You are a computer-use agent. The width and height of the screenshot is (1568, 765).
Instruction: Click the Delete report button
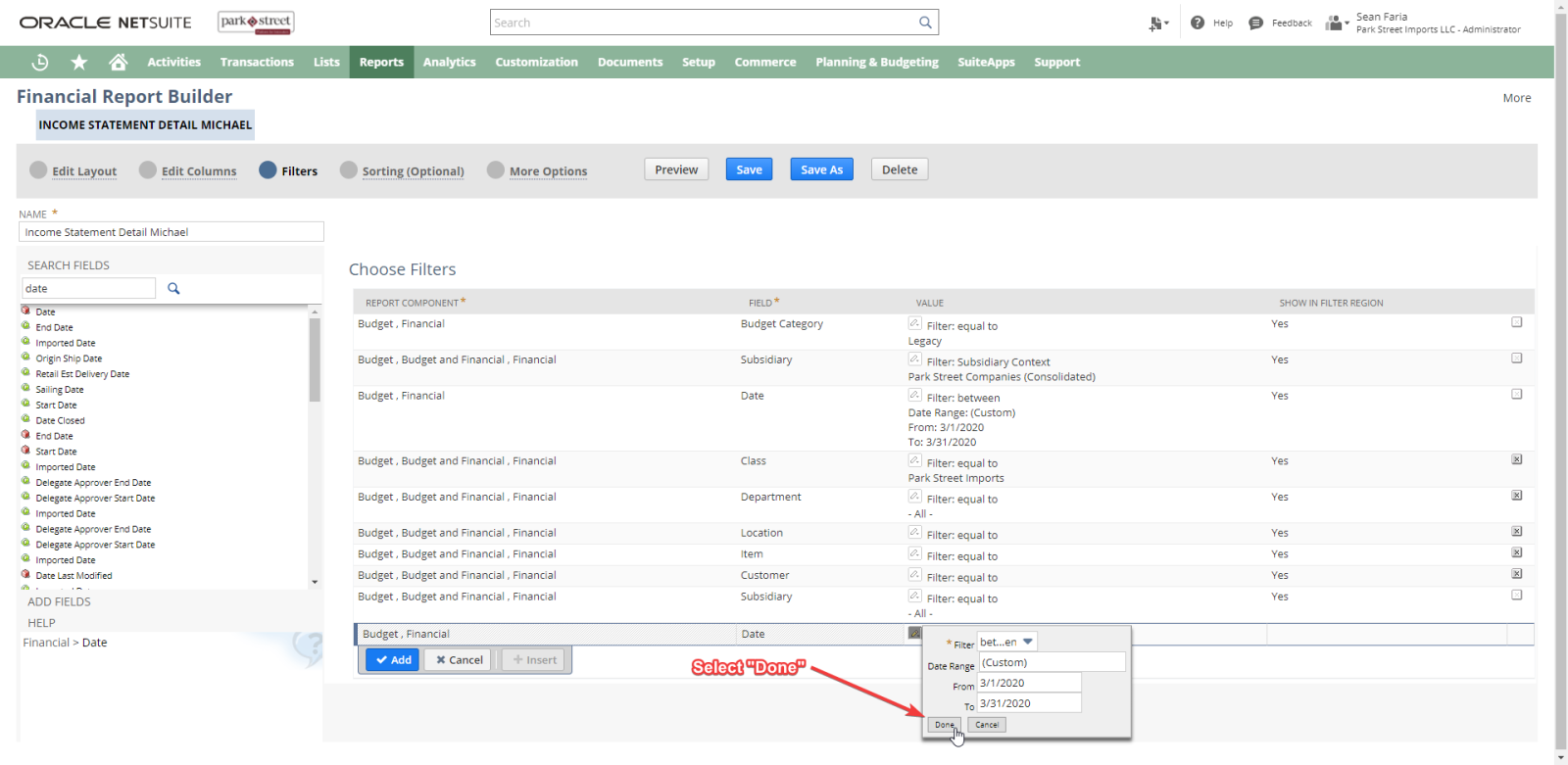(900, 169)
